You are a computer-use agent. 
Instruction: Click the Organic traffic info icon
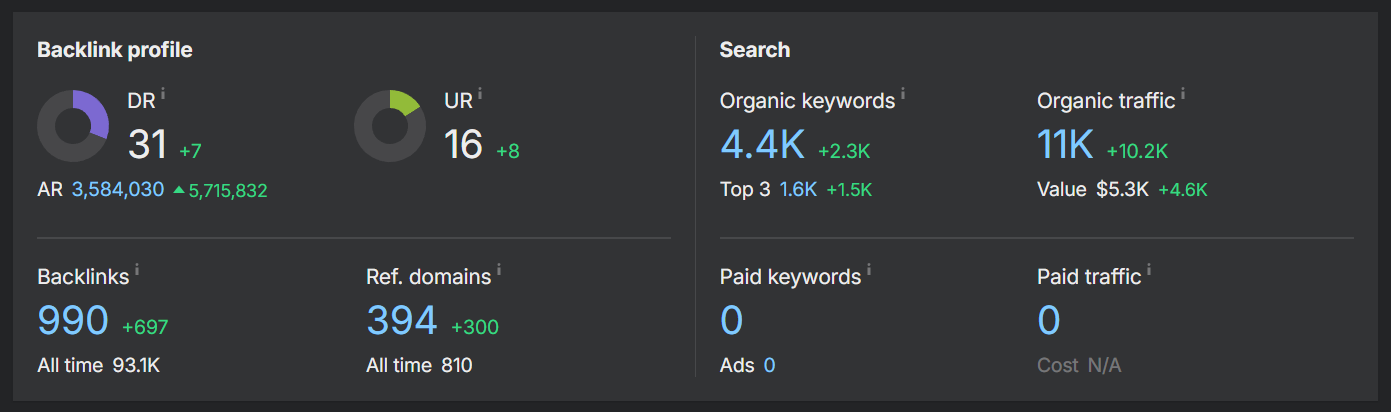point(1183,93)
